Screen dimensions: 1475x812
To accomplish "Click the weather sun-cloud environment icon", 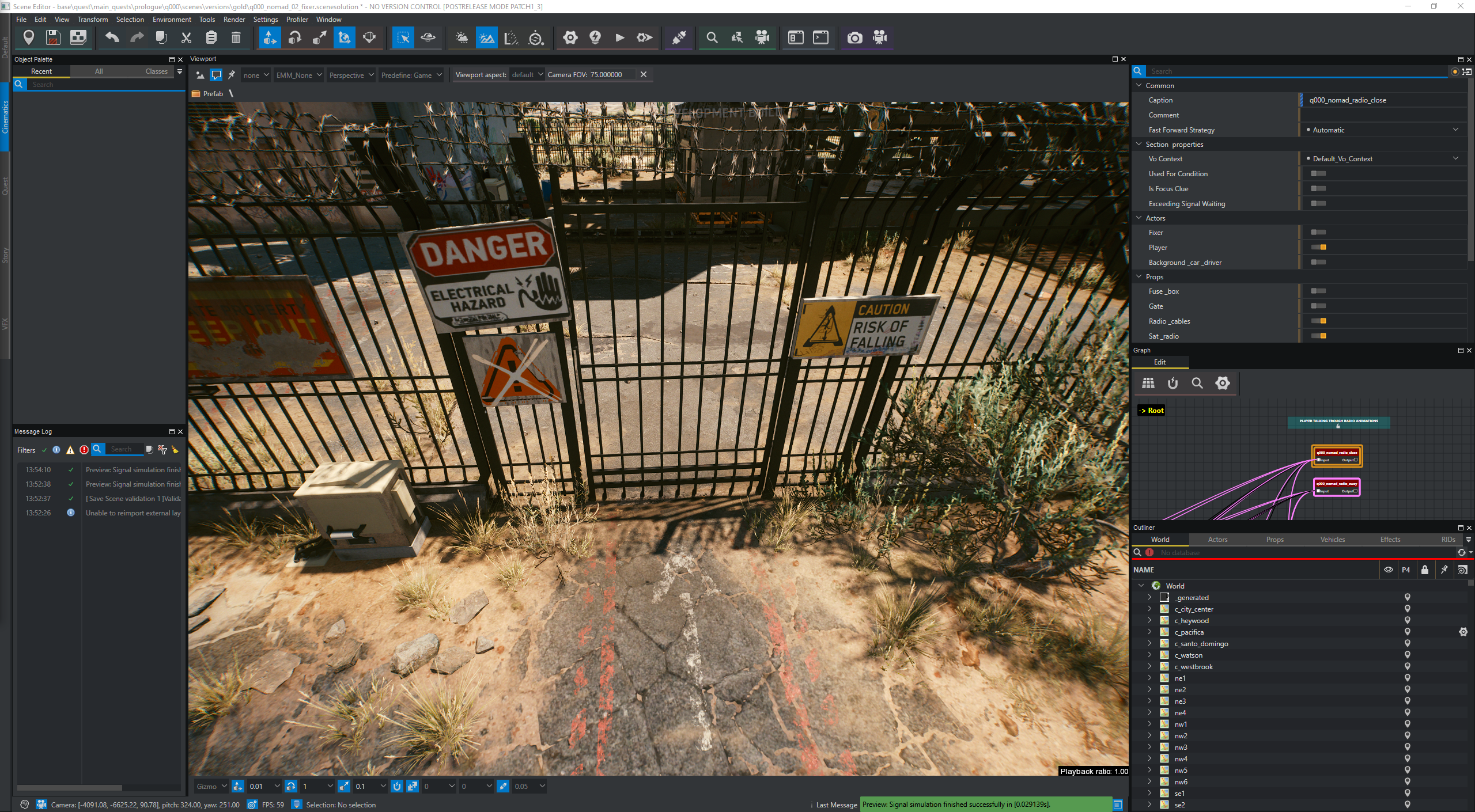I will click(x=462, y=38).
